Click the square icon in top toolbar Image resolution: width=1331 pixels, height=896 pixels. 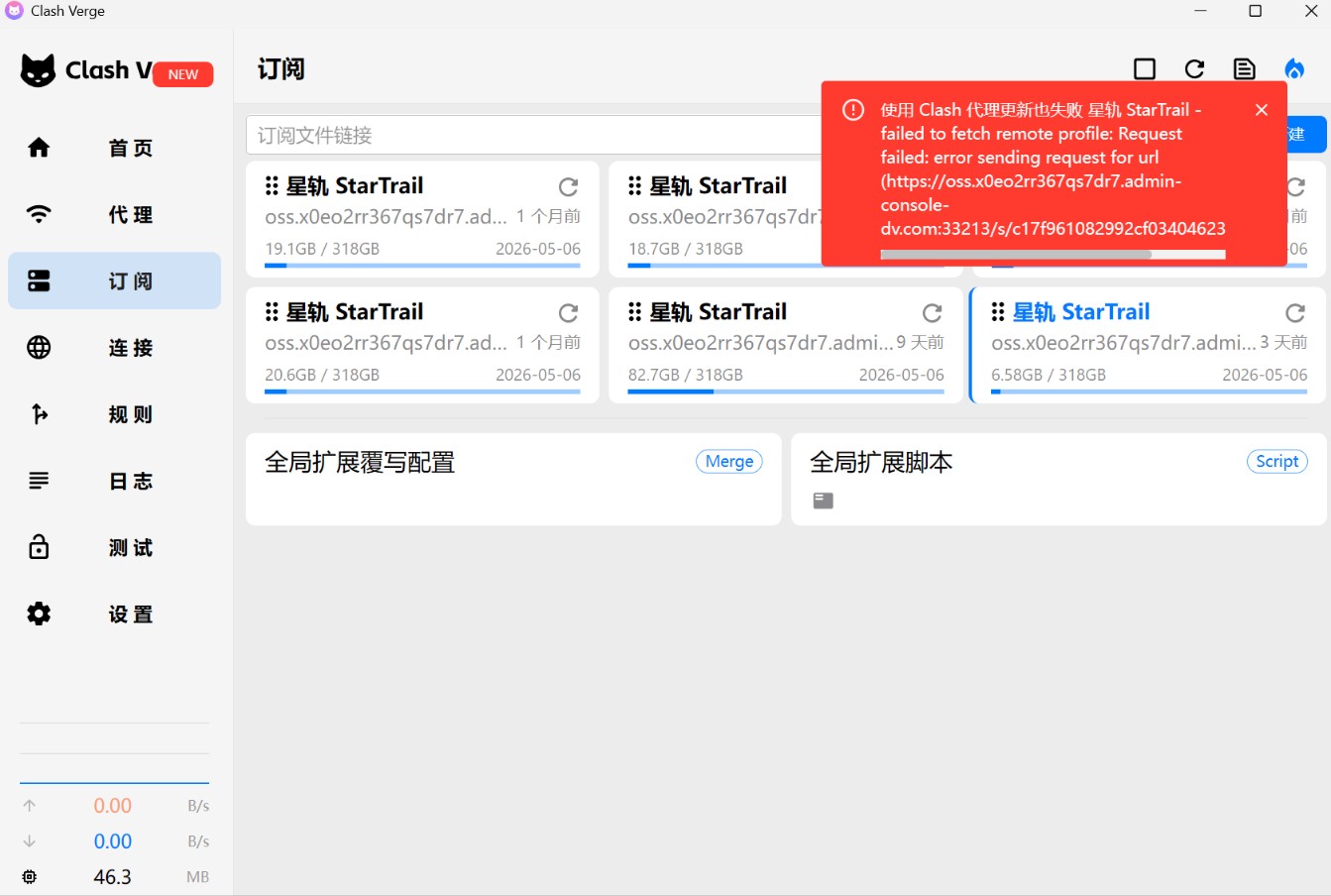1145,69
